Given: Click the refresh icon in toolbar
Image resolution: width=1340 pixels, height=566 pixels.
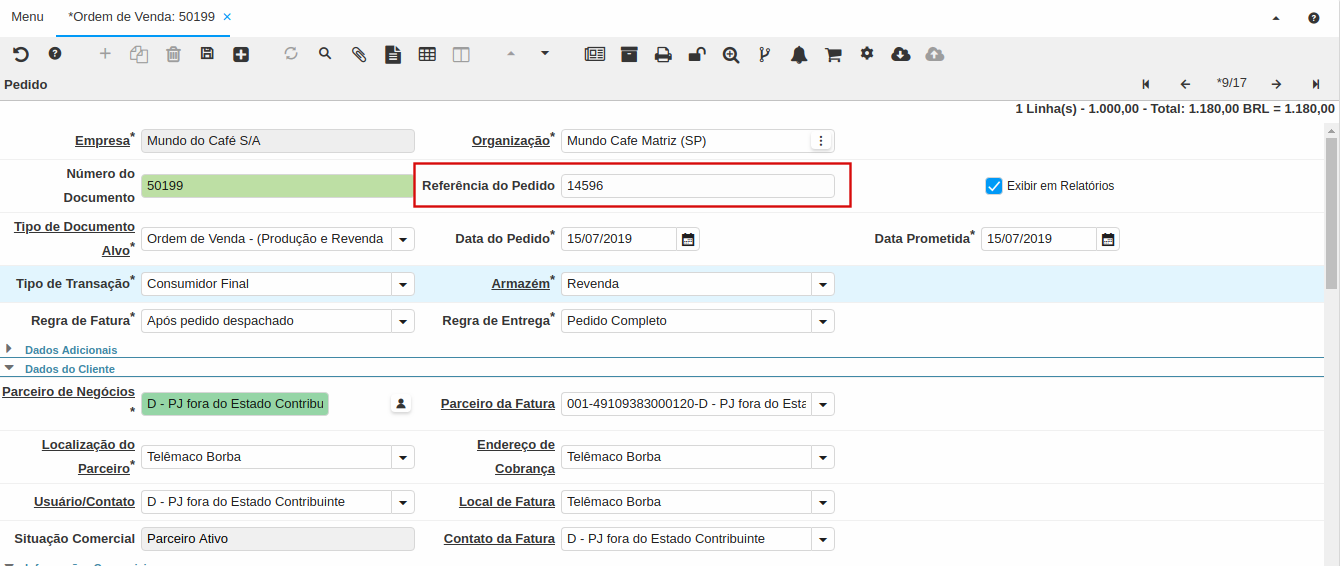Looking at the screenshot, I should [291, 54].
